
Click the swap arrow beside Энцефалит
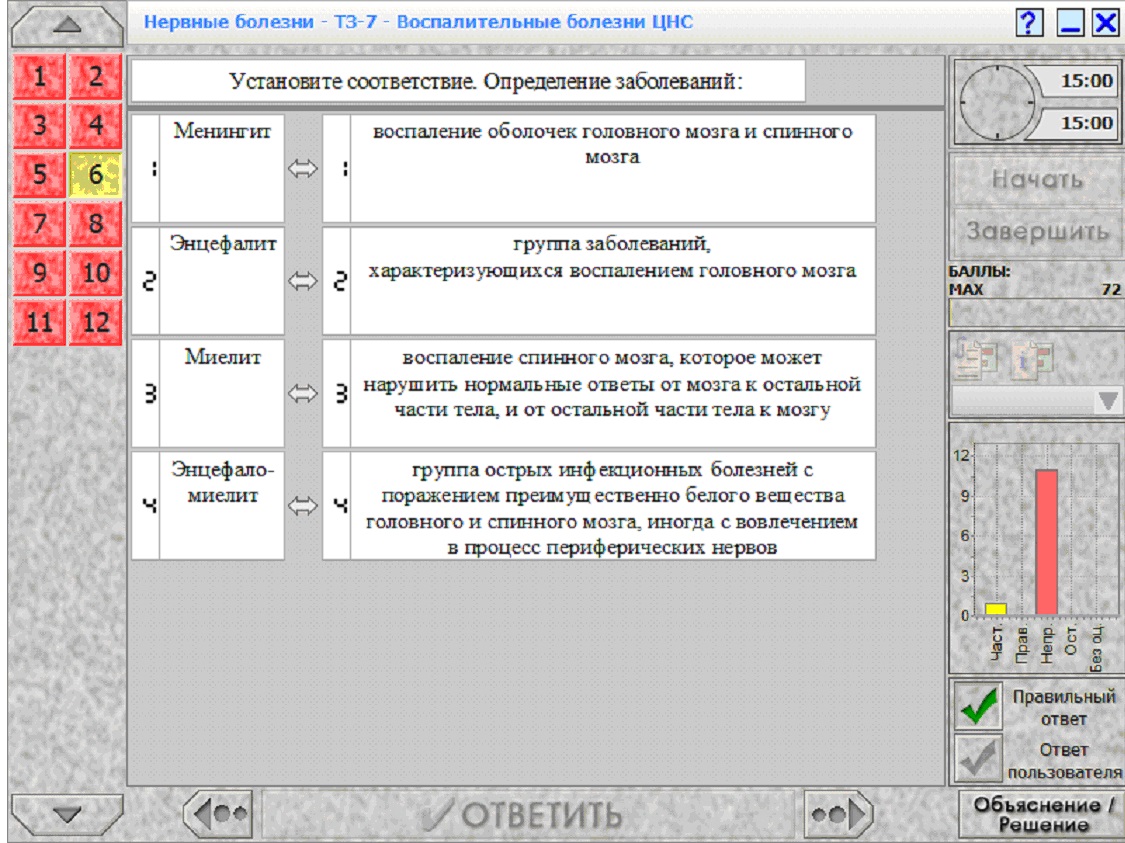303,281
